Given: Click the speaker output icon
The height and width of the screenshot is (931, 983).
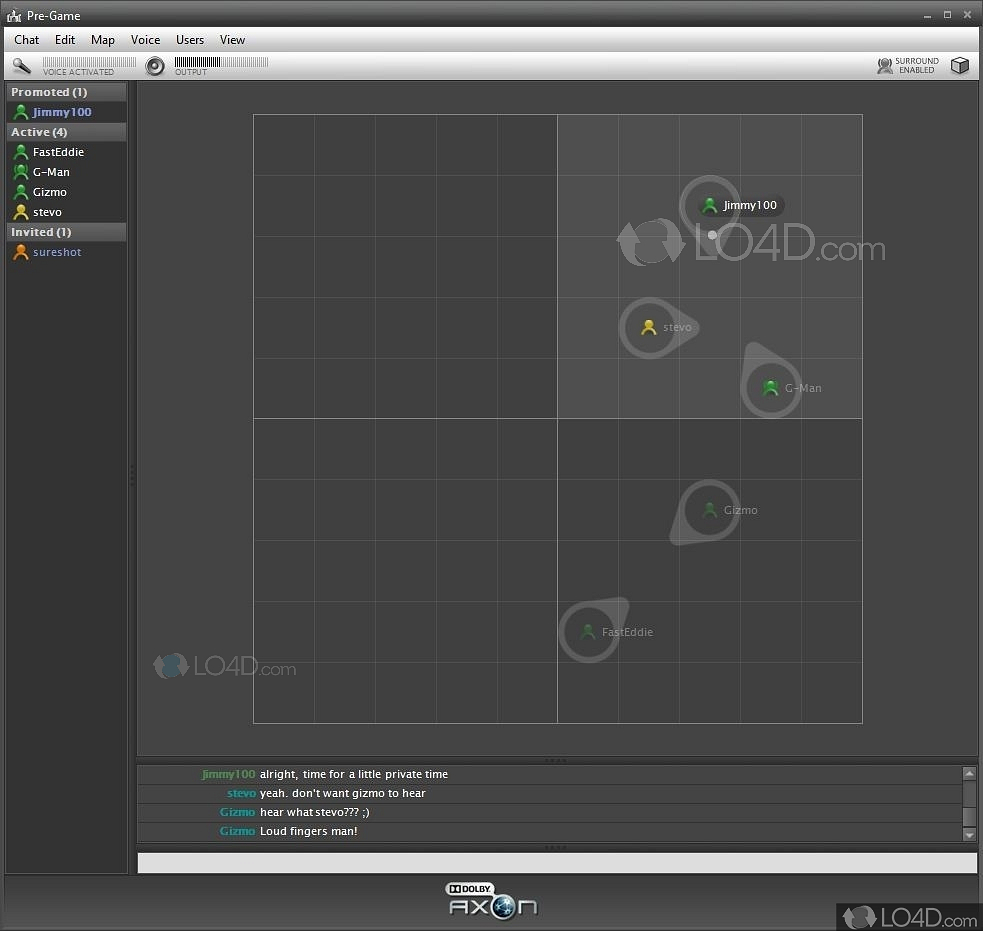Looking at the screenshot, I should 155,66.
